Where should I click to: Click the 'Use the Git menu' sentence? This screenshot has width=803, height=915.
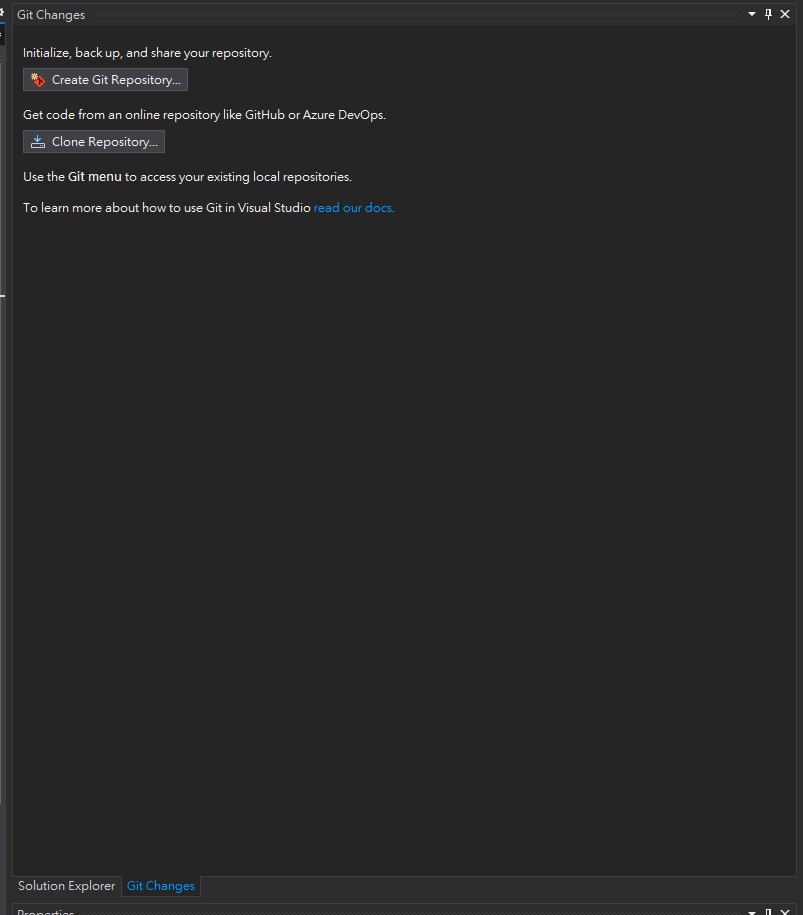pyautogui.click(x=187, y=176)
